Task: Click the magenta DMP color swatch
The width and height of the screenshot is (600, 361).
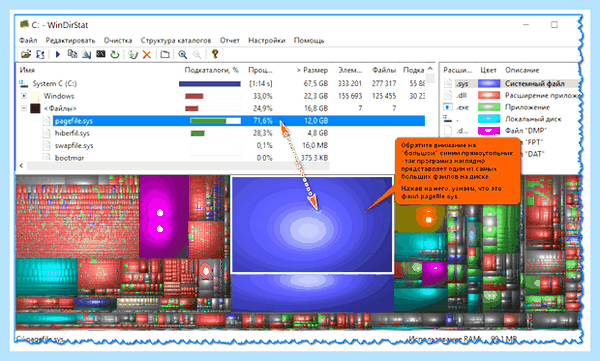Action: coord(489,131)
